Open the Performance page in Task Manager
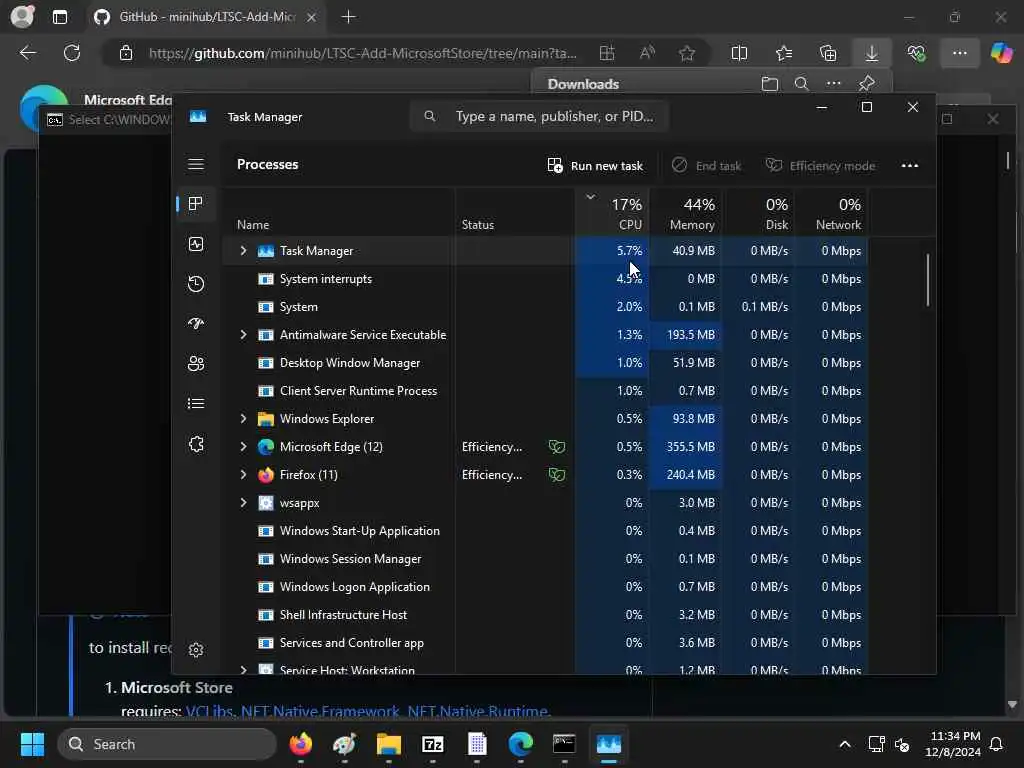The height and width of the screenshot is (768, 1024). point(196,244)
